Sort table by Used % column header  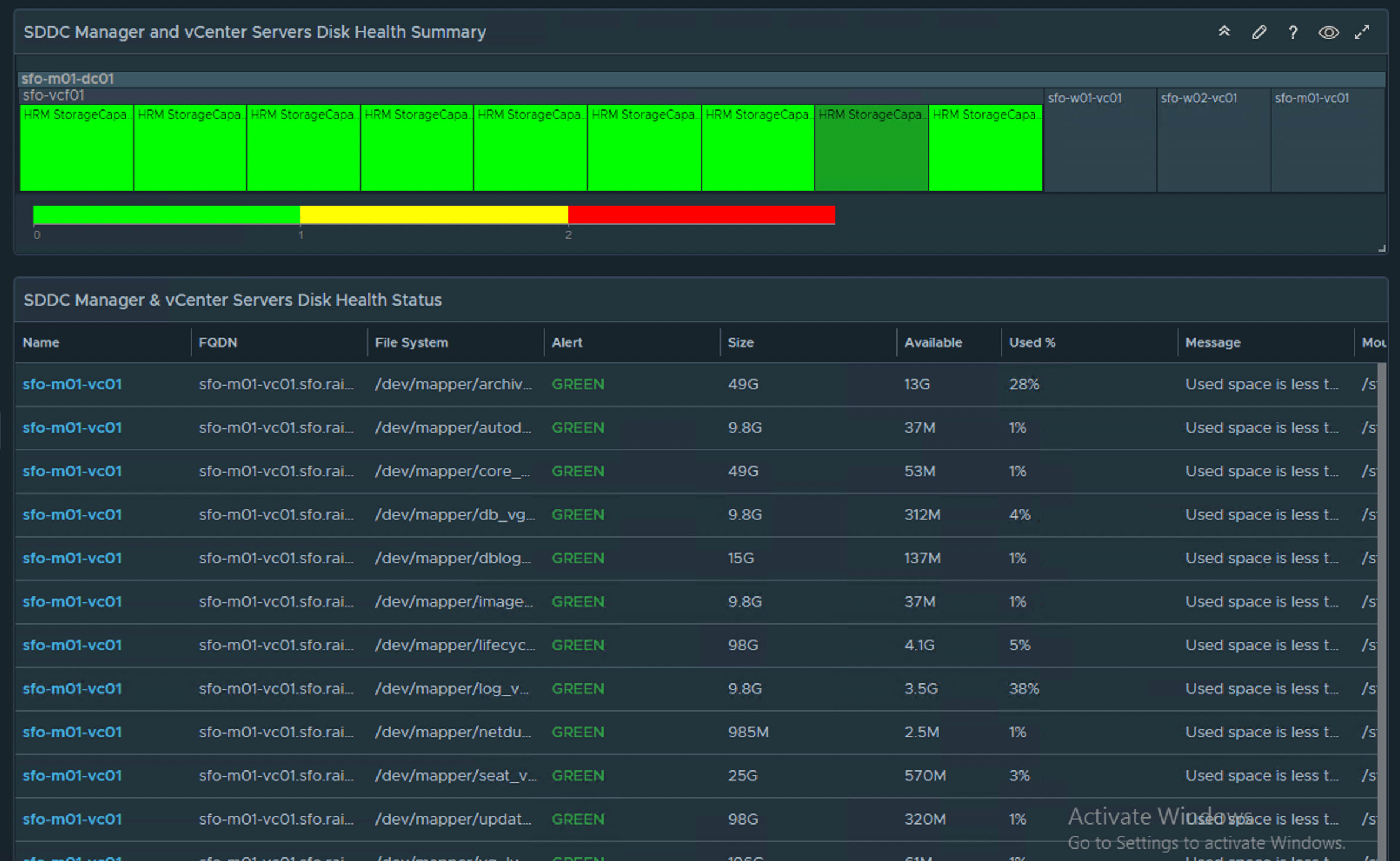tap(1032, 342)
